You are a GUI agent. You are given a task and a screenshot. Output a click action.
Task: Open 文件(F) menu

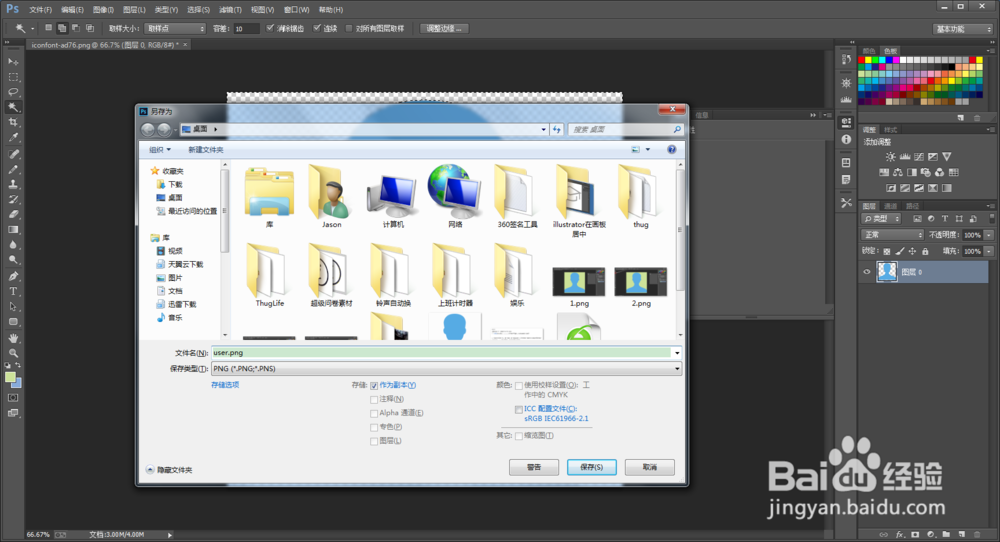click(40, 10)
